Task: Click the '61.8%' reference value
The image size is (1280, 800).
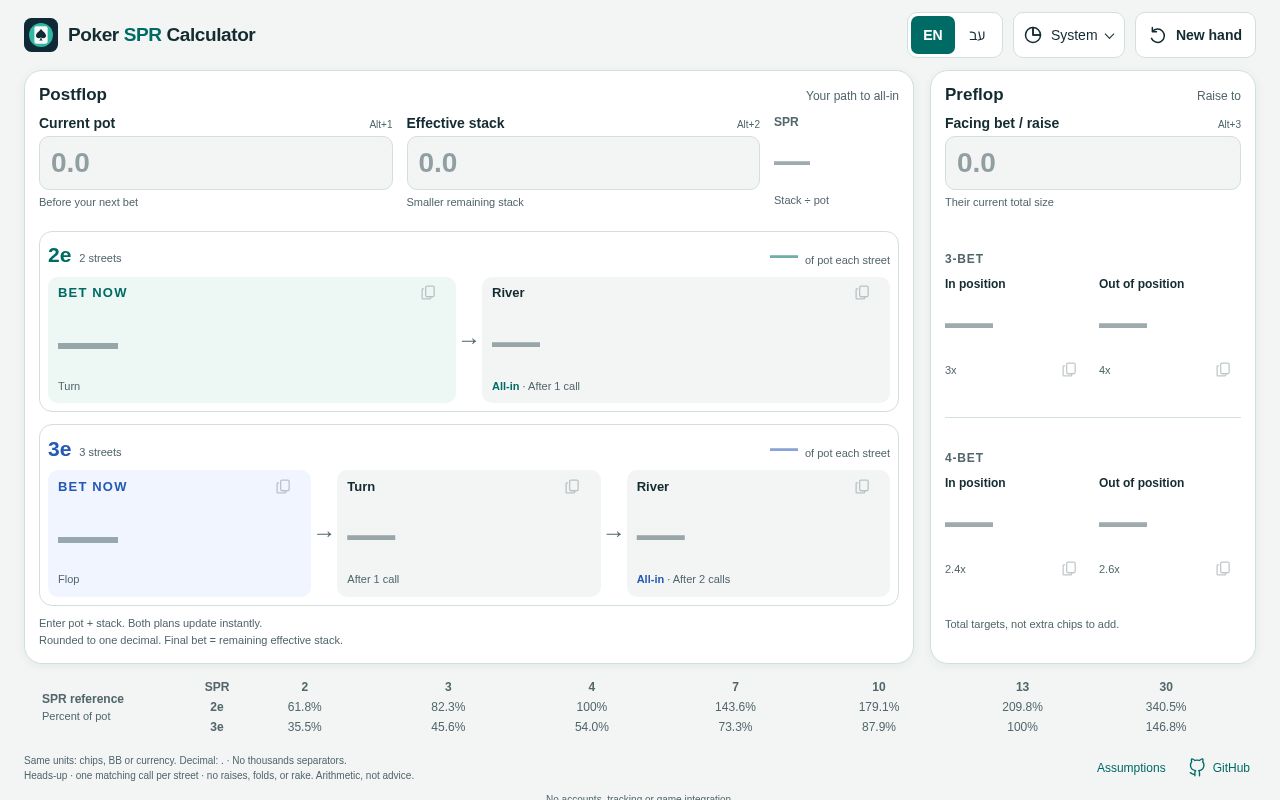Action: point(305,707)
